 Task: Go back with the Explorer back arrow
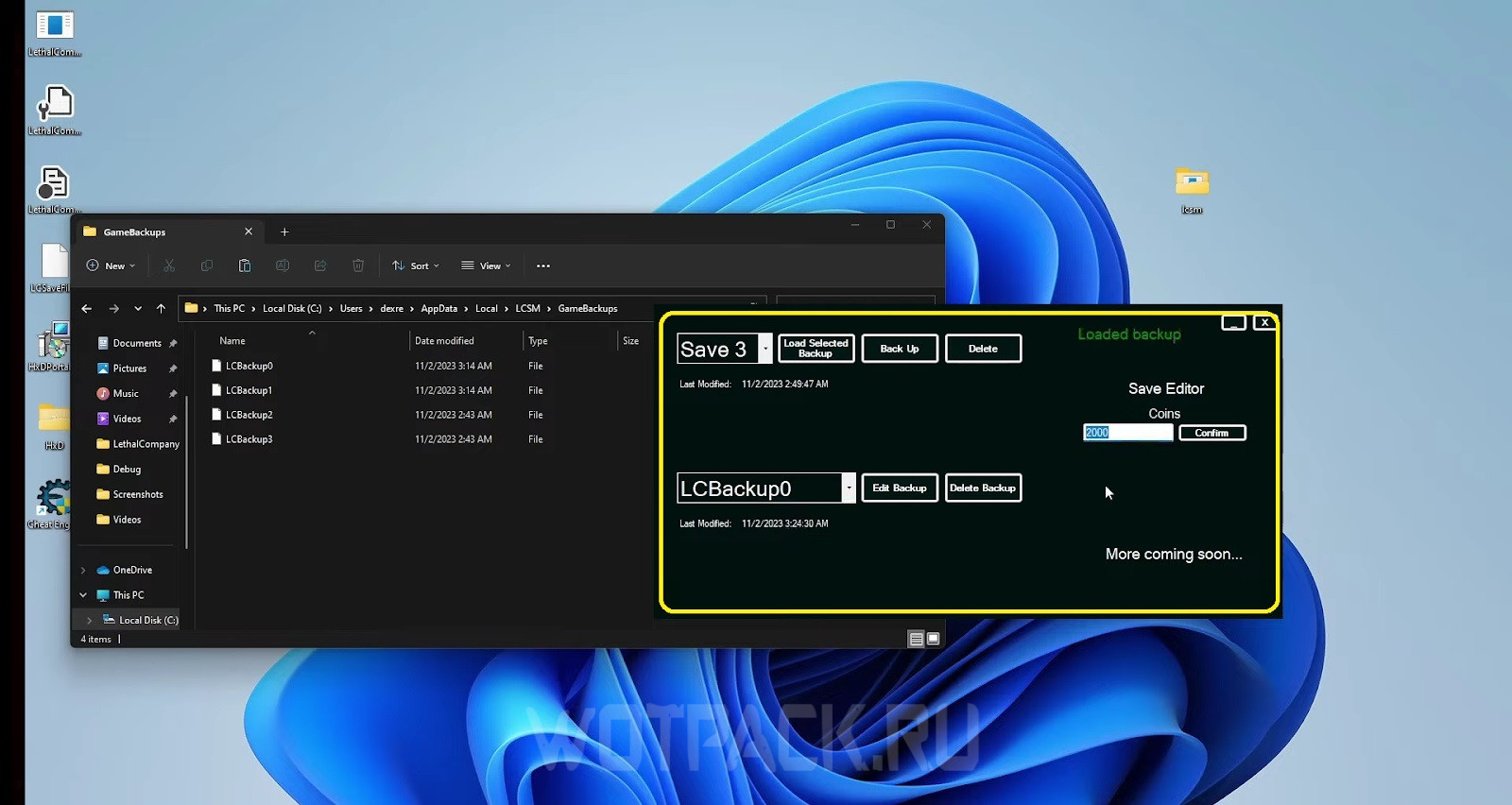87,308
